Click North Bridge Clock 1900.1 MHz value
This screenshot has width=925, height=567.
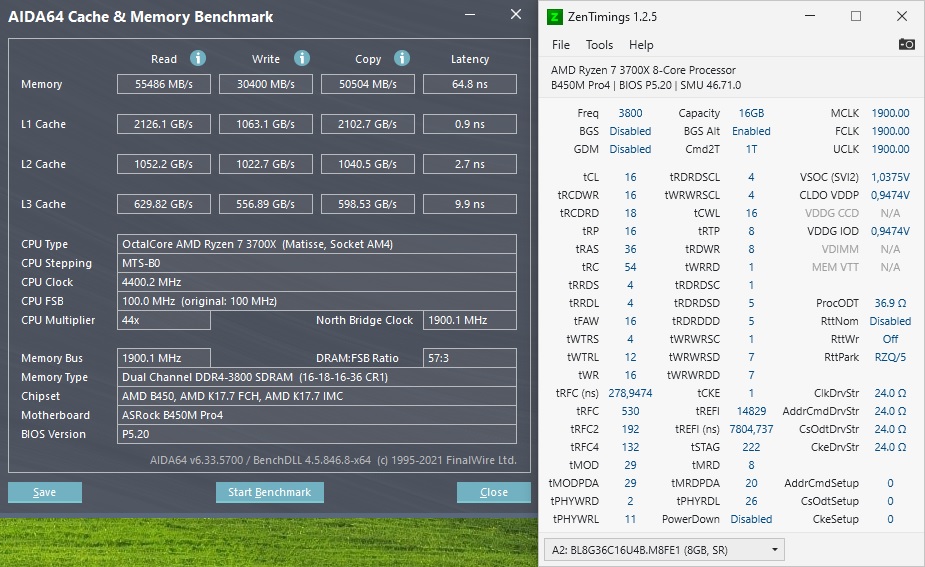coord(470,320)
